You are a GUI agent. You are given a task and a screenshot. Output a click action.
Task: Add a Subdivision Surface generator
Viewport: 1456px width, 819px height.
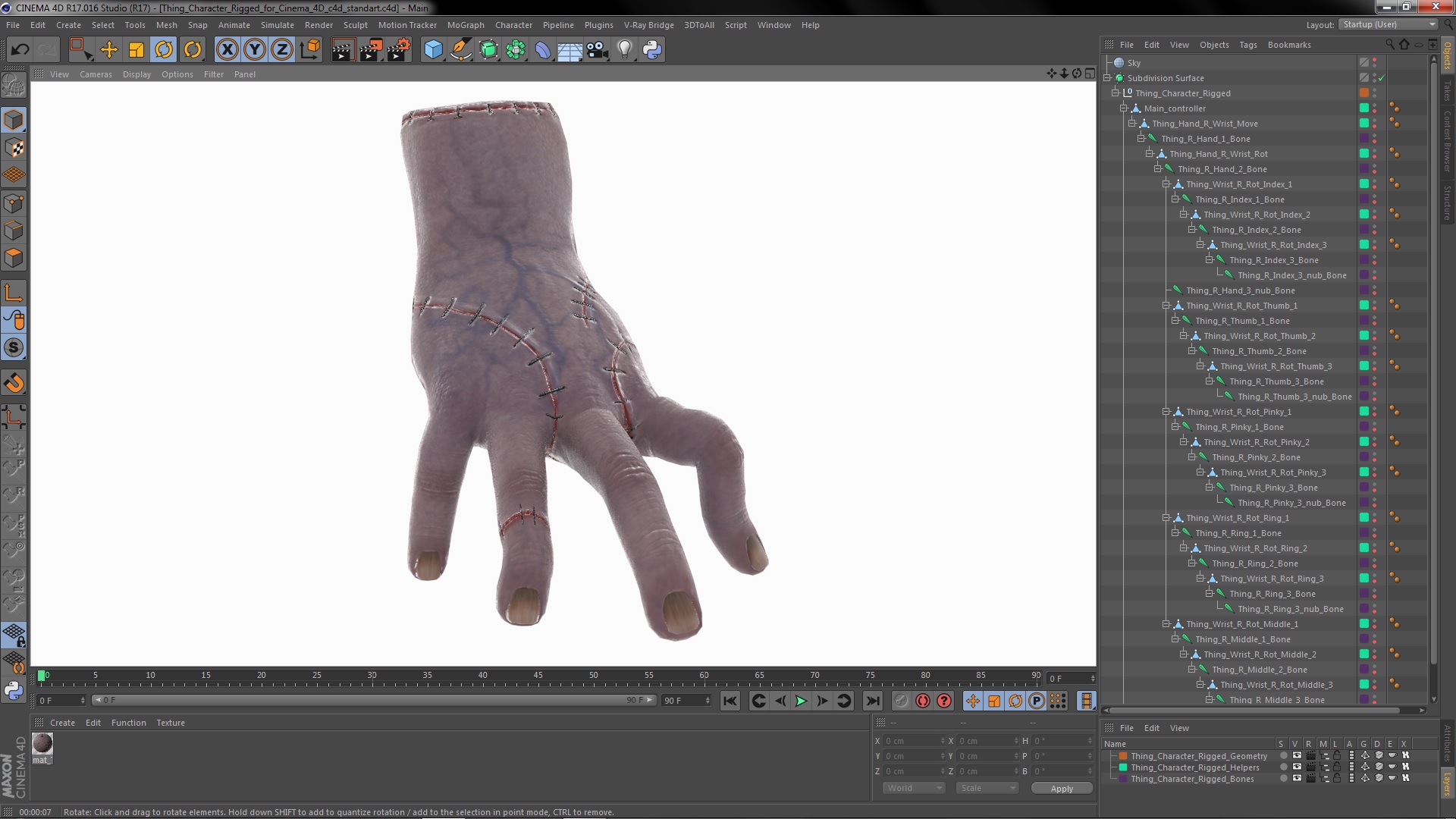tap(488, 50)
